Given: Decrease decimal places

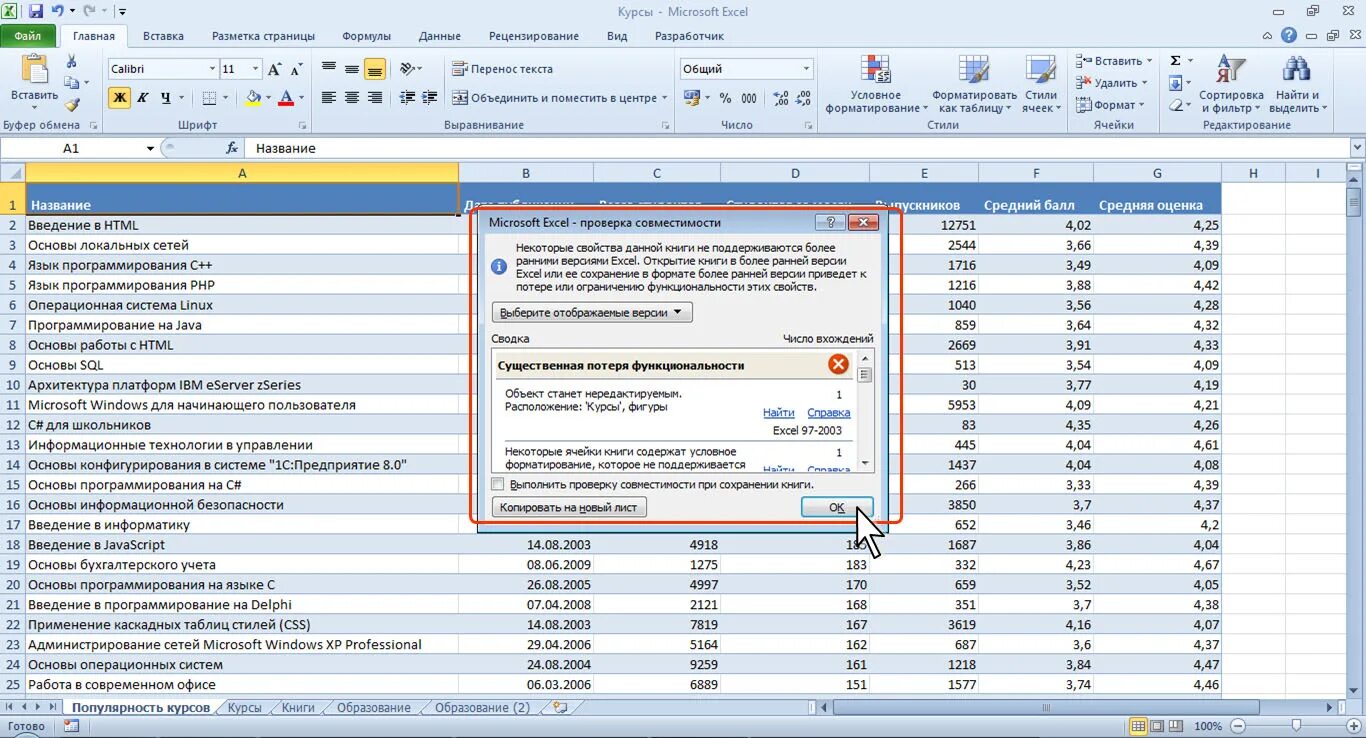Looking at the screenshot, I should 802,98.
